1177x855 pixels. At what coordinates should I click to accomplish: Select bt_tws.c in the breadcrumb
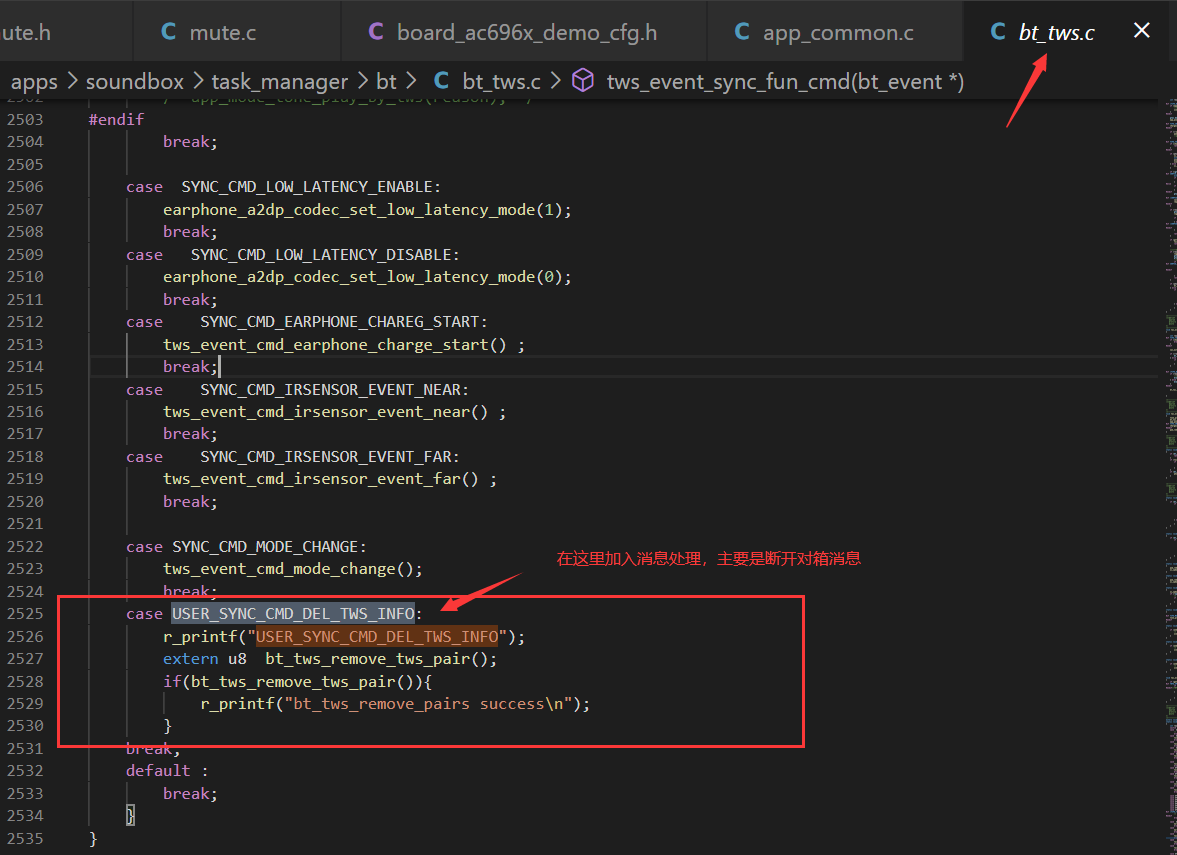pyautogui.click(x=501, y=82)
